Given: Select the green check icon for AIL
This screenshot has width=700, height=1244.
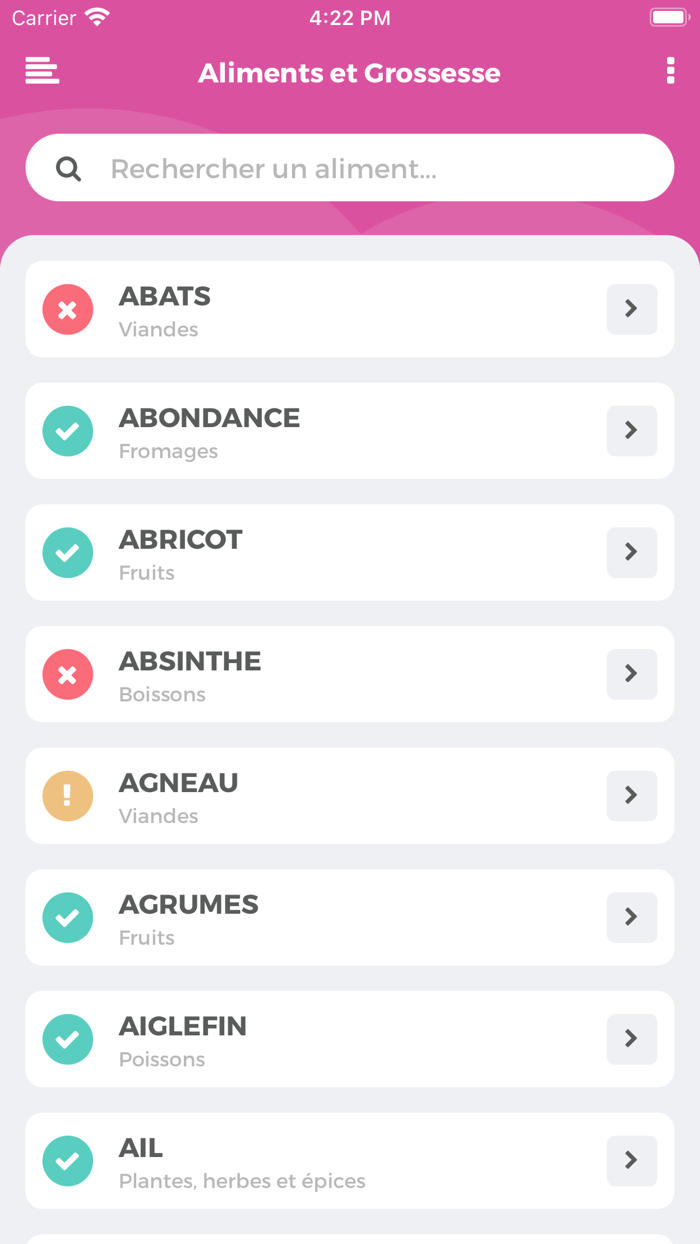Looking at the screenshot, I should (x=67, y=1160).
